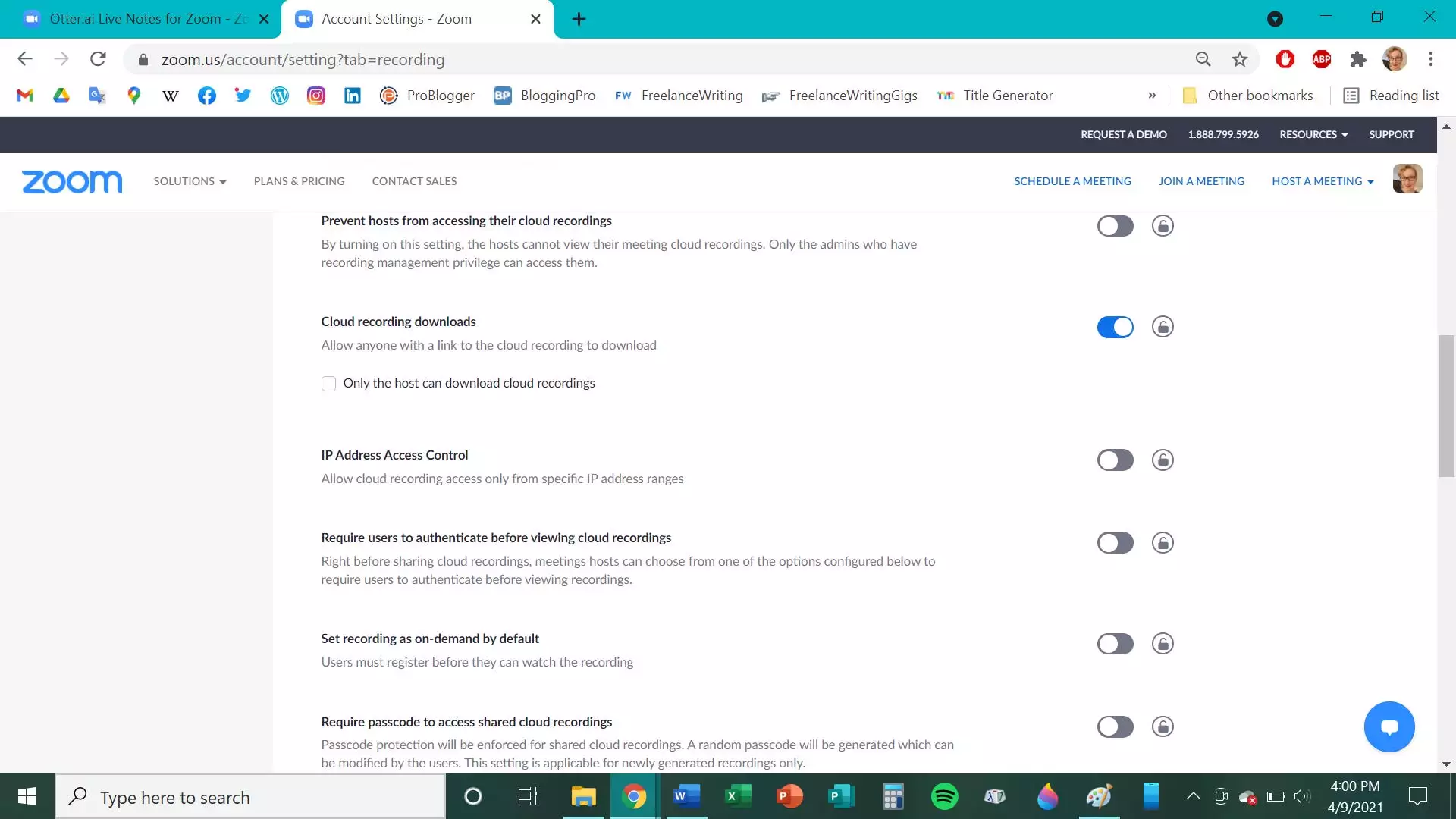
Task: Bookmark this page with the star
Action: (1239, 59)
